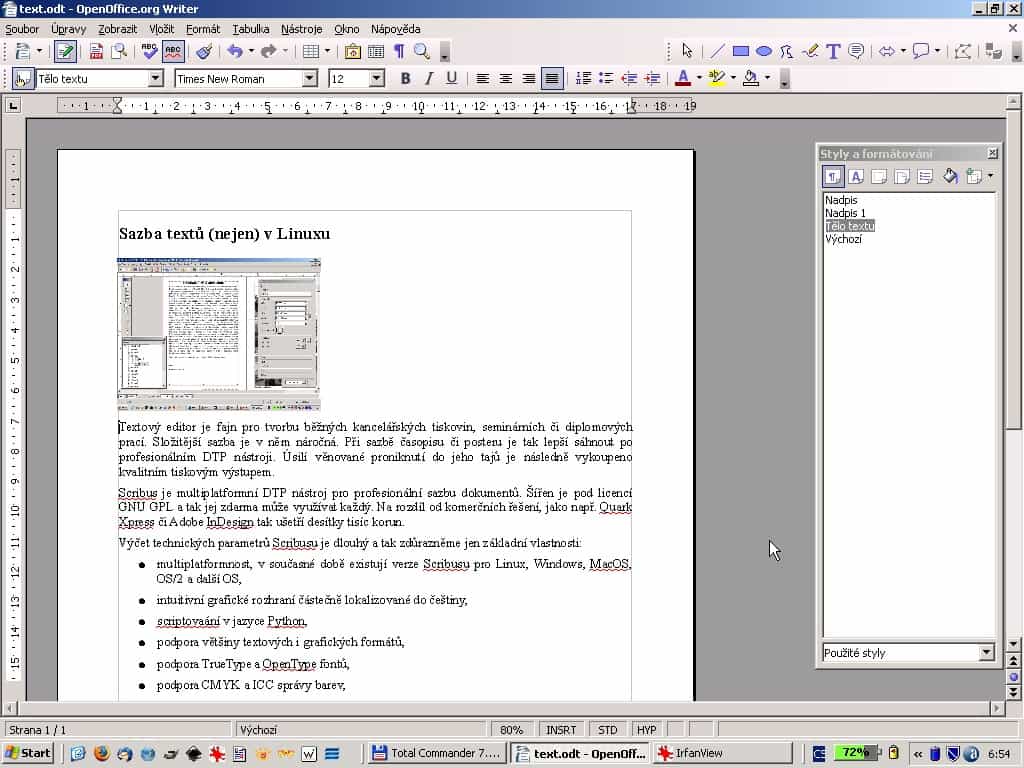Open the Block Arrows shapes tool
The height and width of the screenshot is (768, 1024).
(886, 51)
